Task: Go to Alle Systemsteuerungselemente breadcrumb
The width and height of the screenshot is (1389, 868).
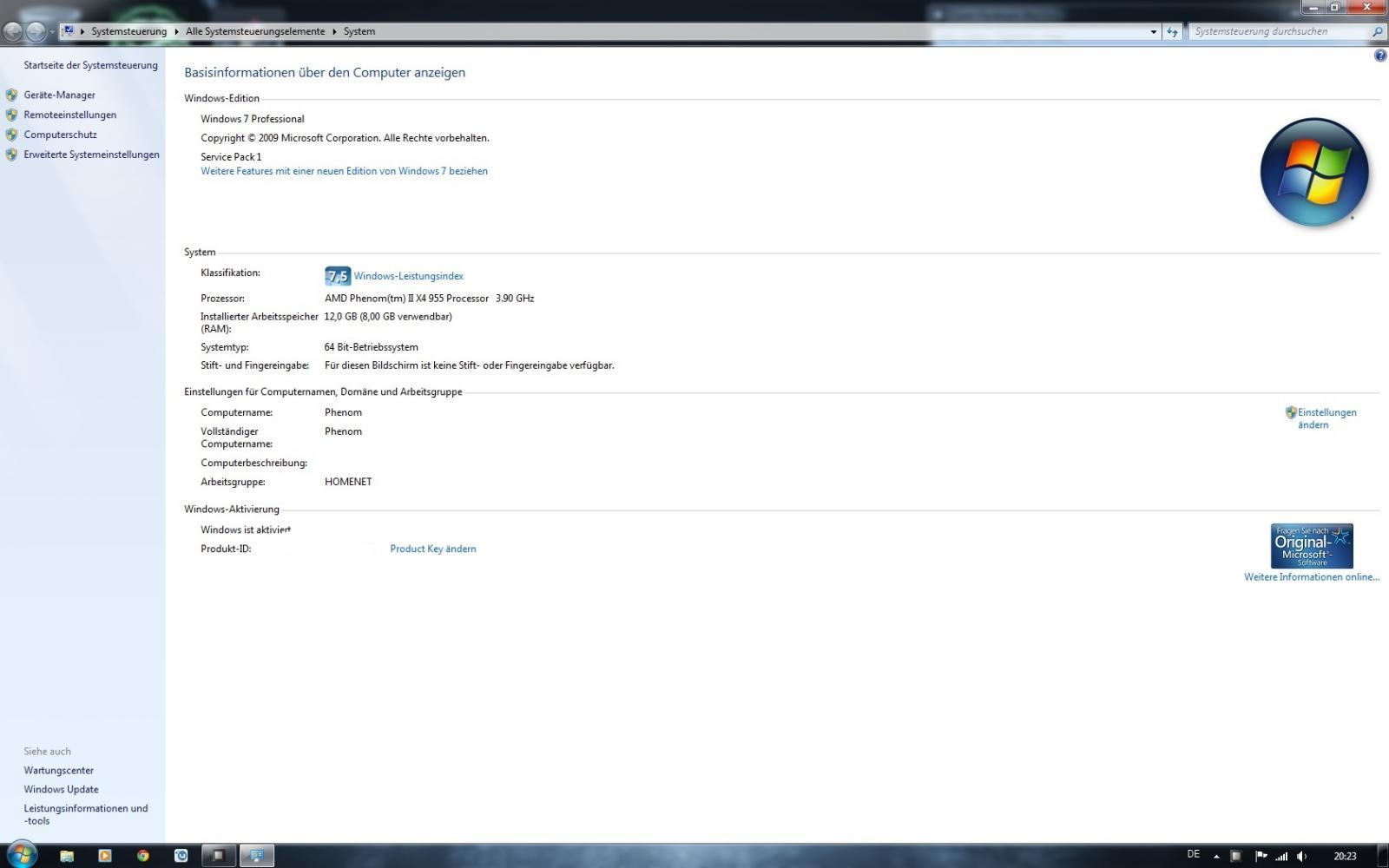Action: tap(255, 31)
